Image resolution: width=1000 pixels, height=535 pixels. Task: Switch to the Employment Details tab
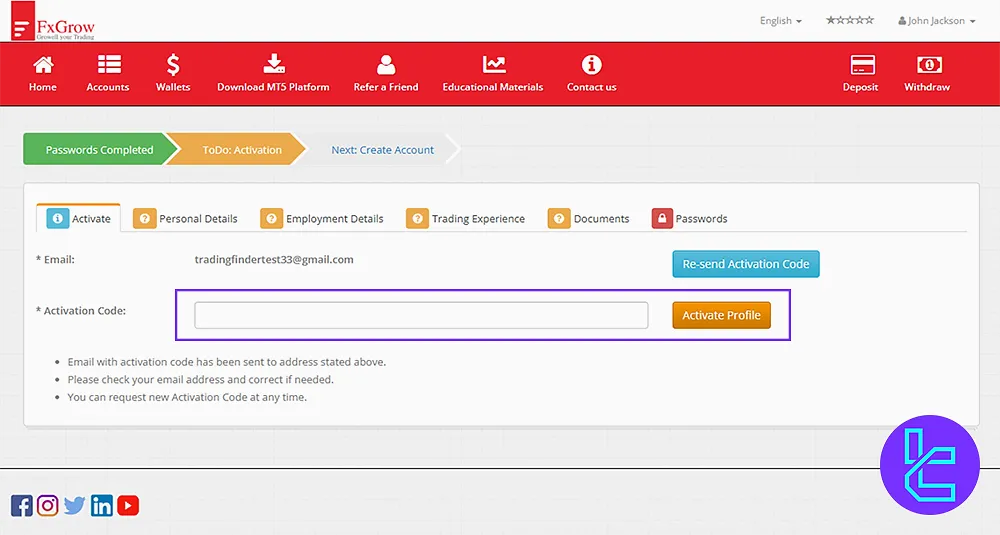(x=322, y=219)
